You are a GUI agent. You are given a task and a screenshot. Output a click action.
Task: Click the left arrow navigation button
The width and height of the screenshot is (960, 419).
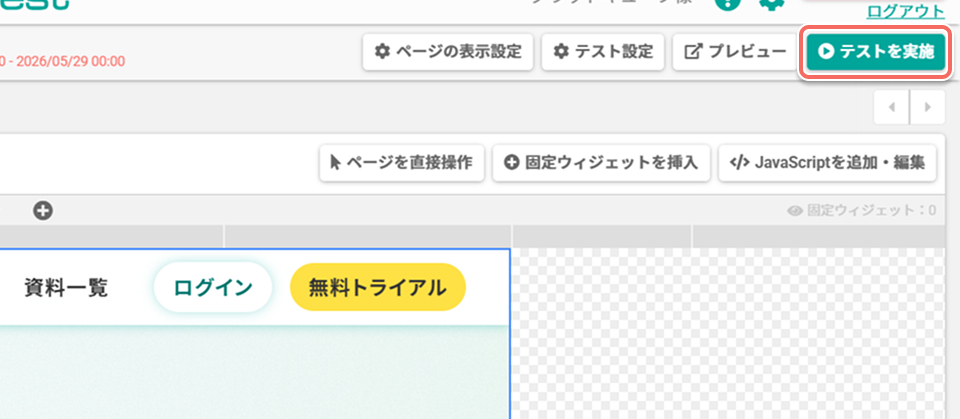(x=892, y=107)
